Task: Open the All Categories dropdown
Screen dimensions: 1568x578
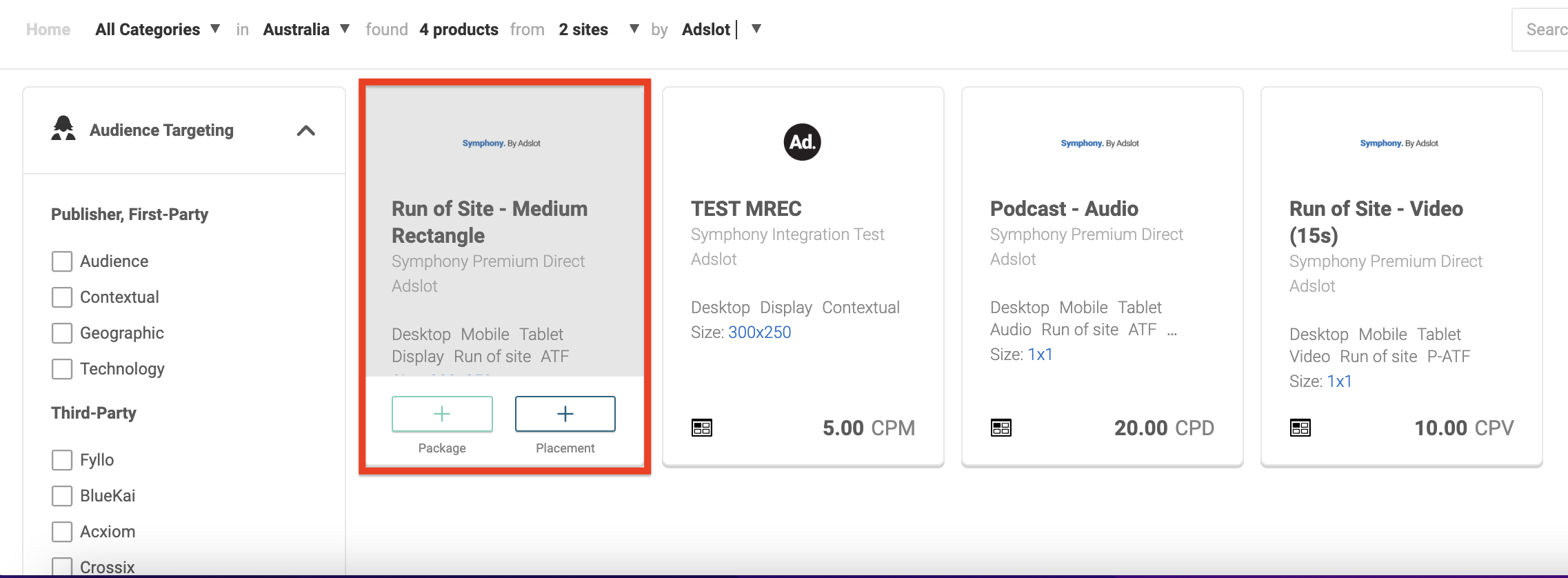Action: [158, 29]
